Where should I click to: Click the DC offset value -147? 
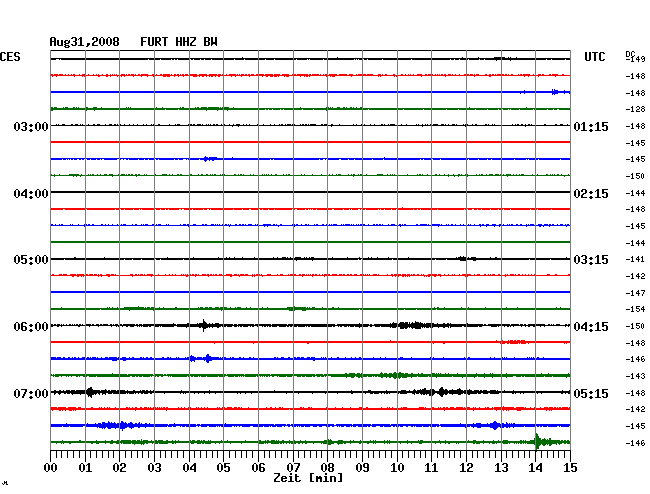pyautogui.click(x=635, y=293)
